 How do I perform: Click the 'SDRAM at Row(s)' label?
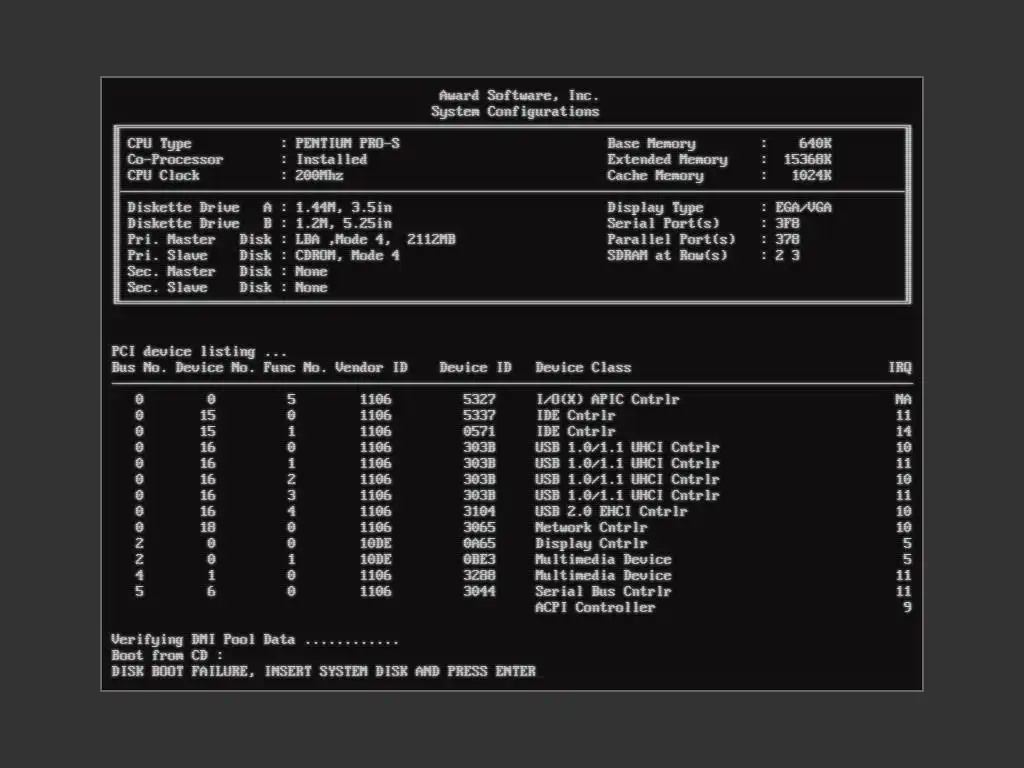[x=667, y=255]
